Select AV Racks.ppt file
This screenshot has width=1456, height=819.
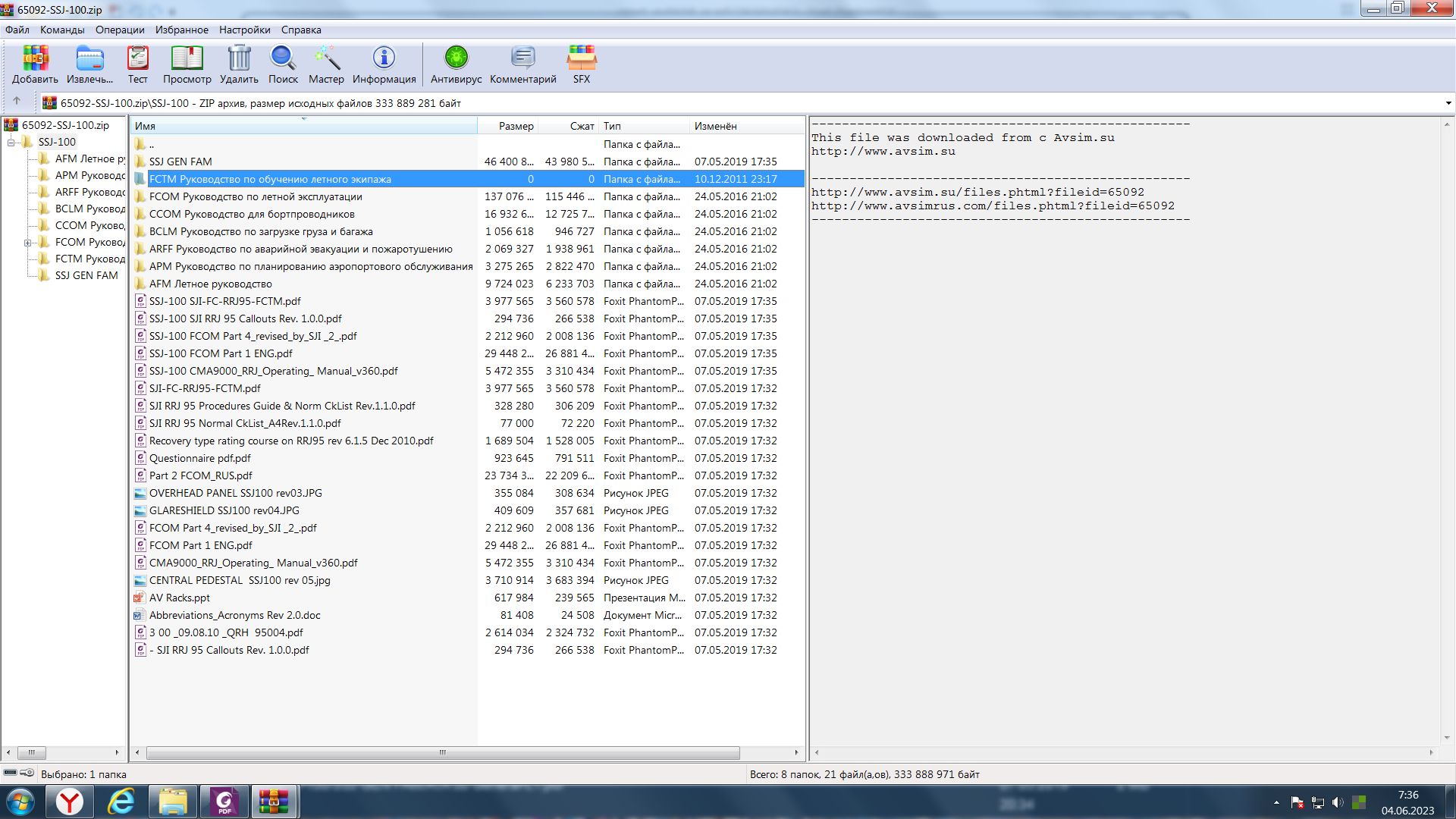[468, 598]
